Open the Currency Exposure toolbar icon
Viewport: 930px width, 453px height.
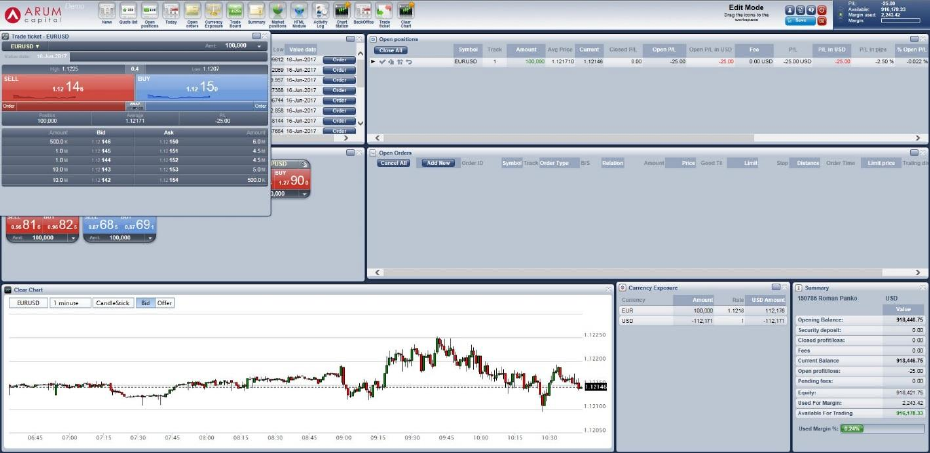click(214, 13)
